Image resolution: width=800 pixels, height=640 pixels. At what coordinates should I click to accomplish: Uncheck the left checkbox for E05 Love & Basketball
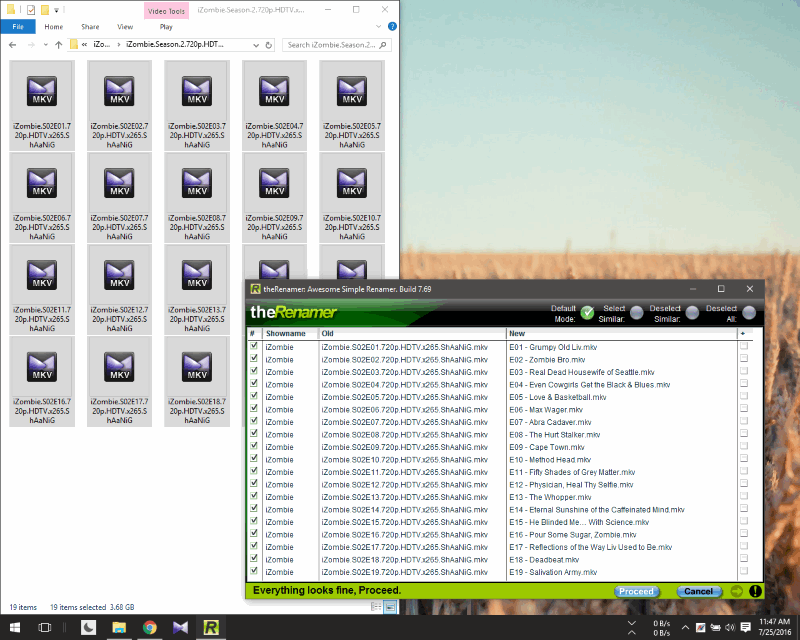coord(254,396)
